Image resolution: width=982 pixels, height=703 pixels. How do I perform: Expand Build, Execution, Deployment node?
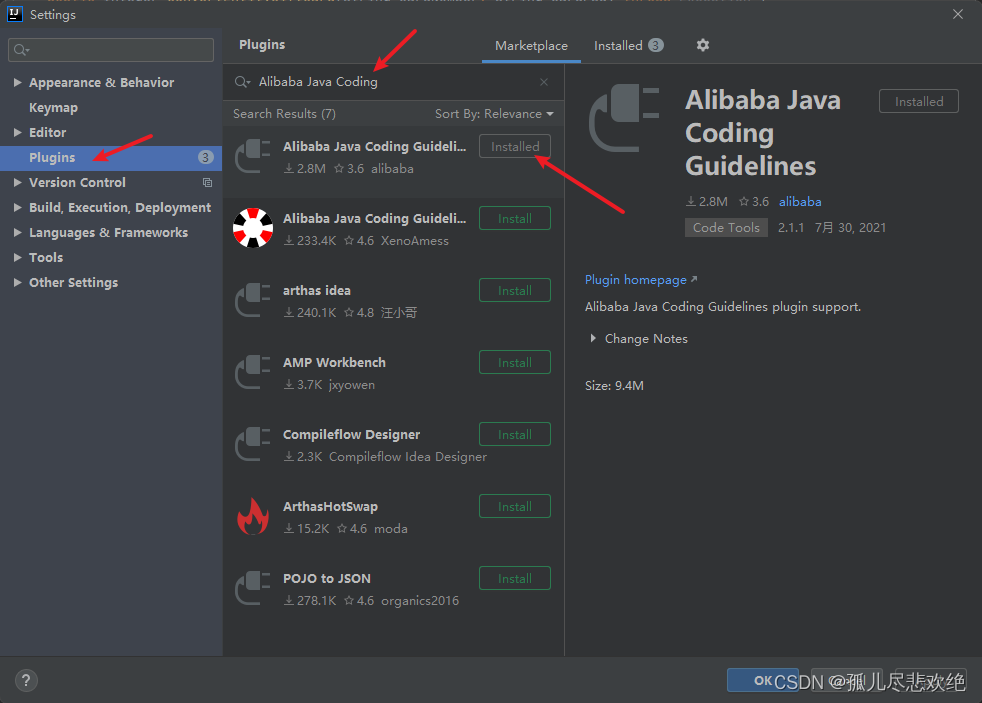click(x=18, y=207)
